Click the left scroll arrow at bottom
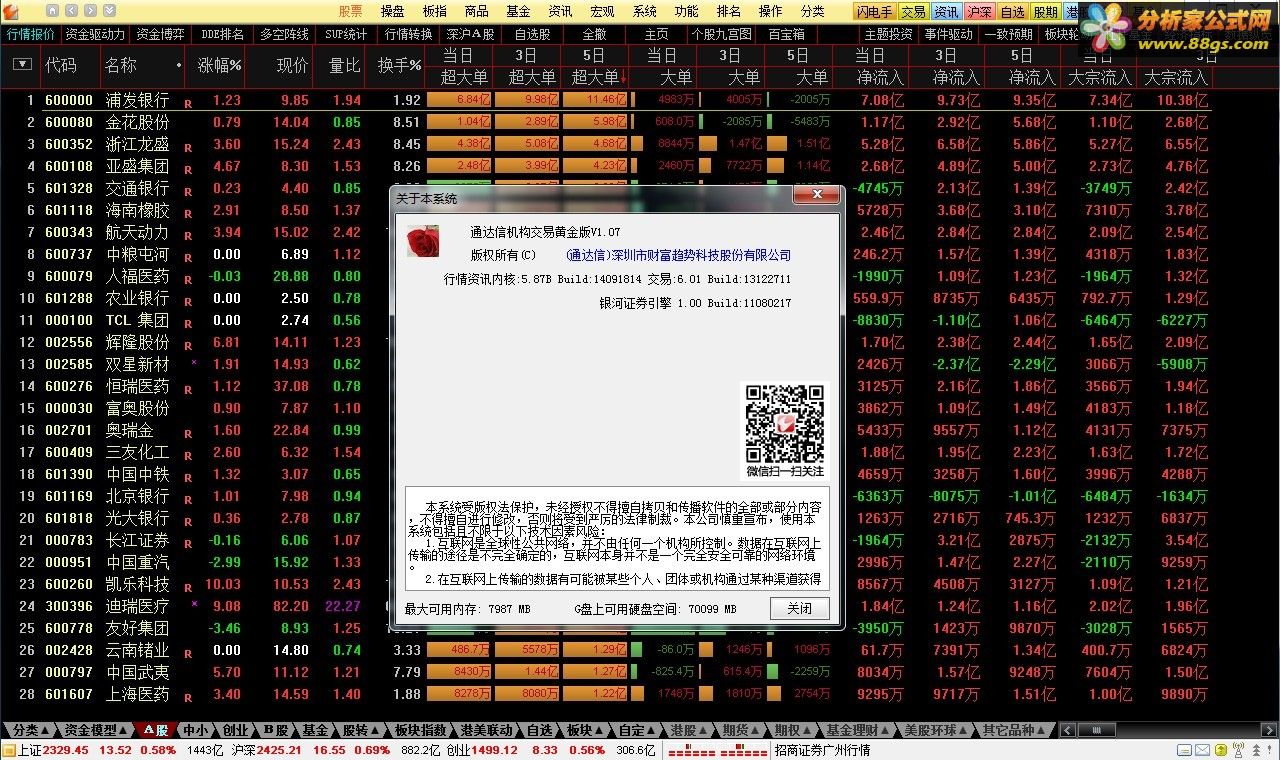 tap(1068, 731)
